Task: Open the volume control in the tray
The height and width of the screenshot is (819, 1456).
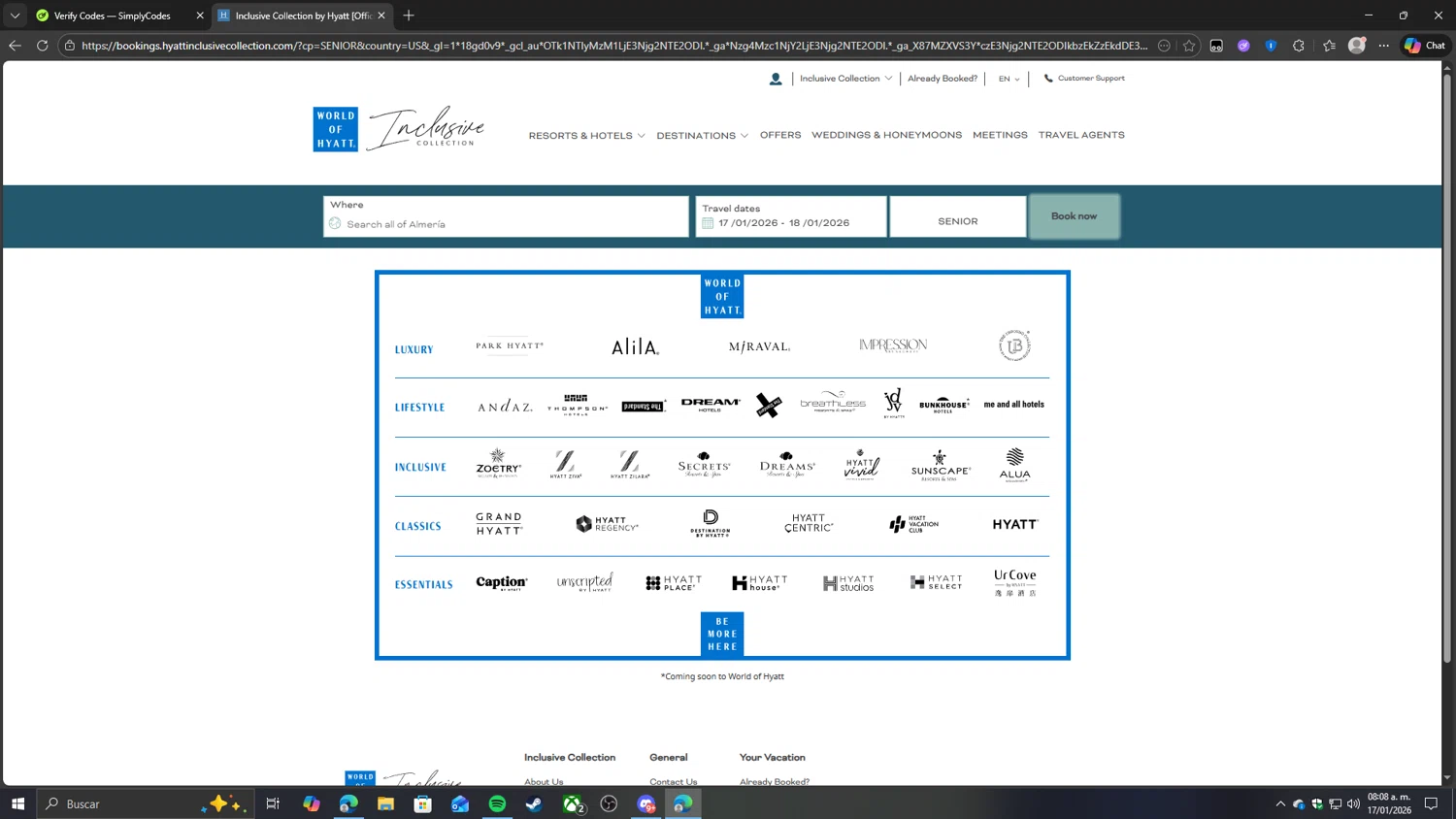Action: coord(1354,803)
